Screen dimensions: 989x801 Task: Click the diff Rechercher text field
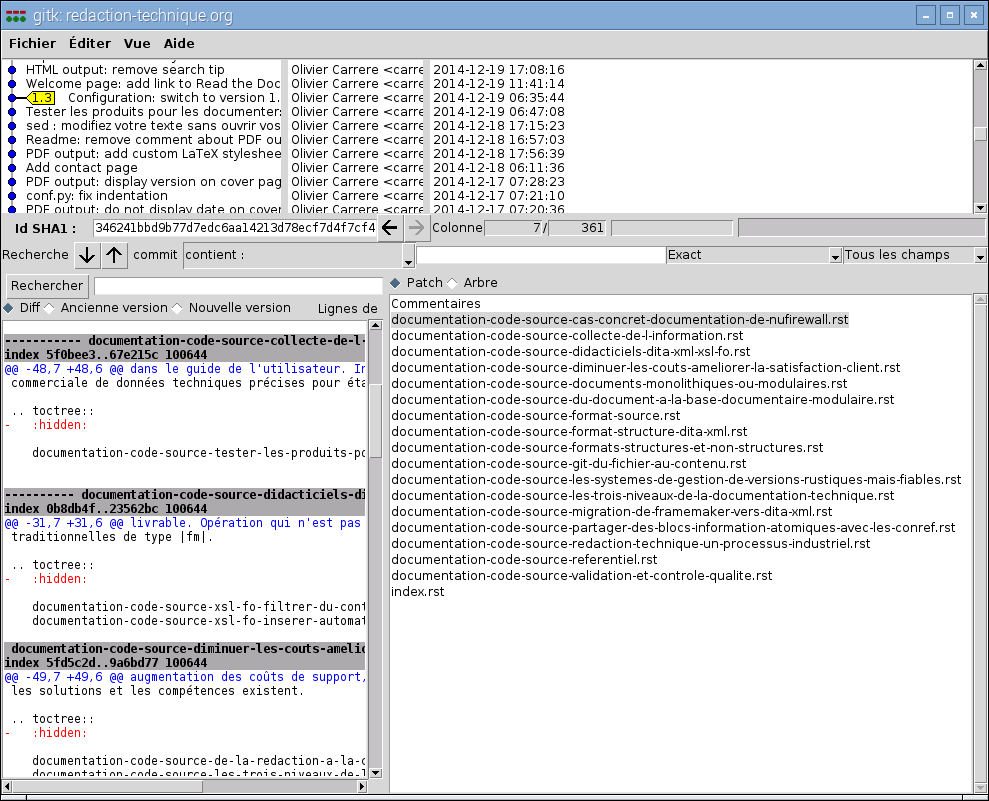(238, 286)
